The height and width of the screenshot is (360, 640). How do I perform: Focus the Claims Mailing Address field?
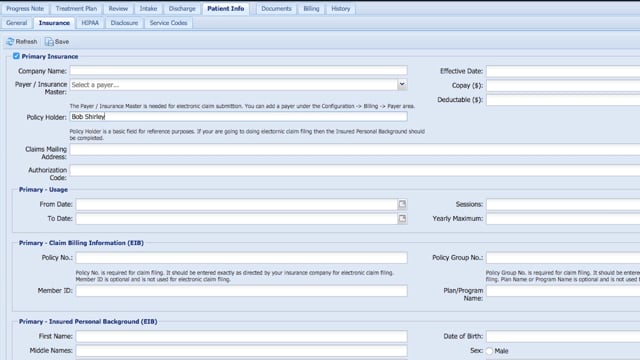[355, 149]
